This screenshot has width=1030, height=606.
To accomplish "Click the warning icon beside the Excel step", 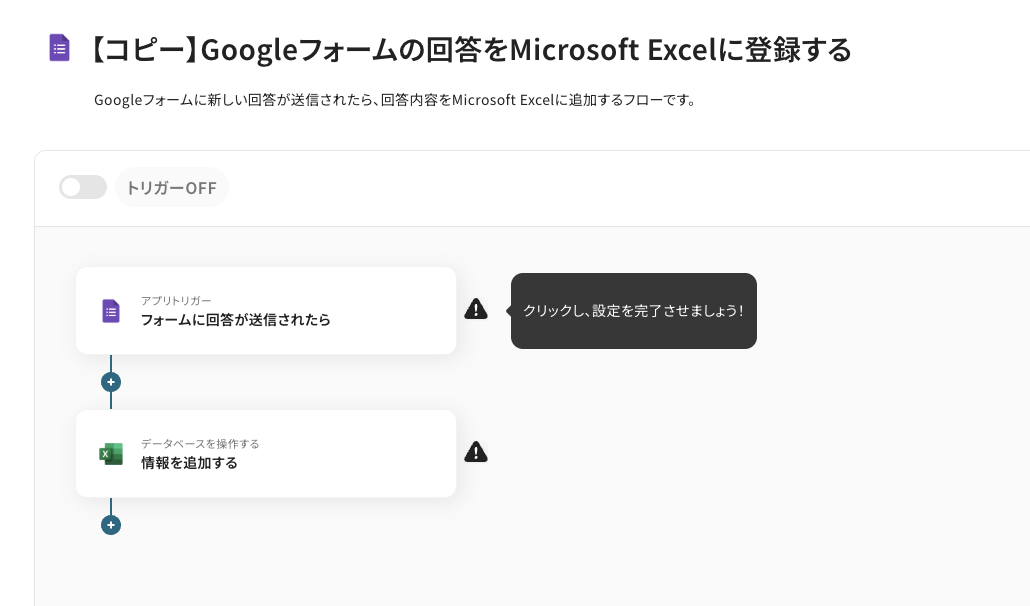I will (x=476, y=453).
